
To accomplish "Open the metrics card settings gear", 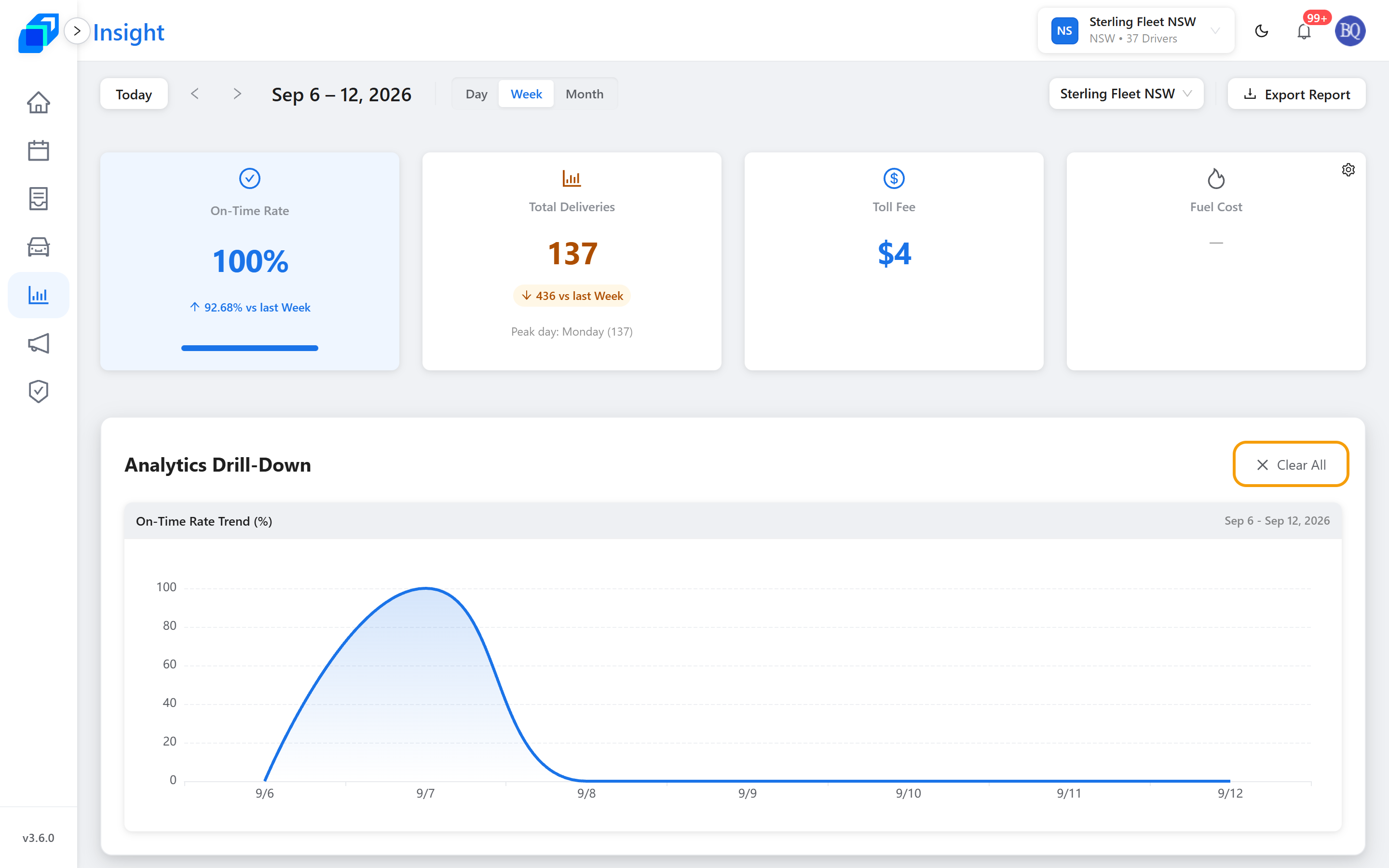I will tap(1348, 170).
